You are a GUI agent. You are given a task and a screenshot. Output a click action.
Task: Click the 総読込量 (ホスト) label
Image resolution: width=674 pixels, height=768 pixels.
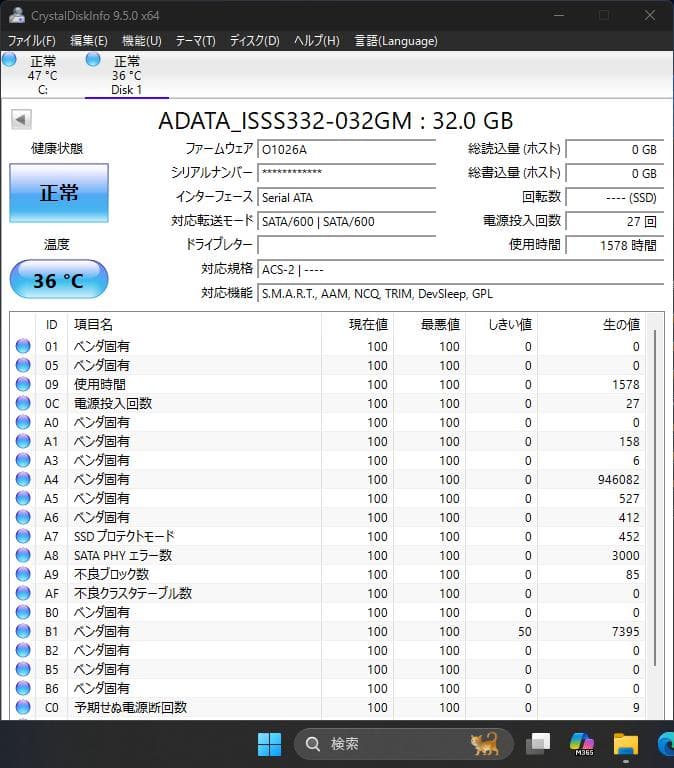[514, 148]
